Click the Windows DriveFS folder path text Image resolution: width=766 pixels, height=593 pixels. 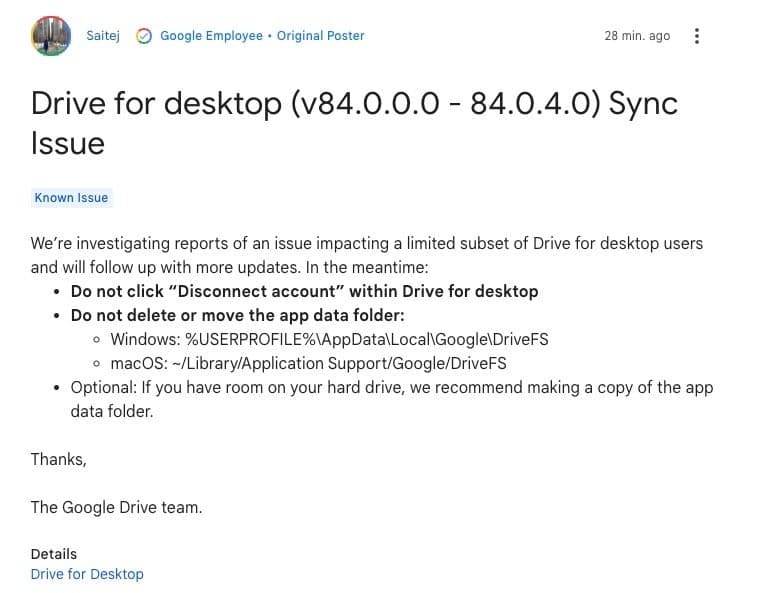[329, 339]
